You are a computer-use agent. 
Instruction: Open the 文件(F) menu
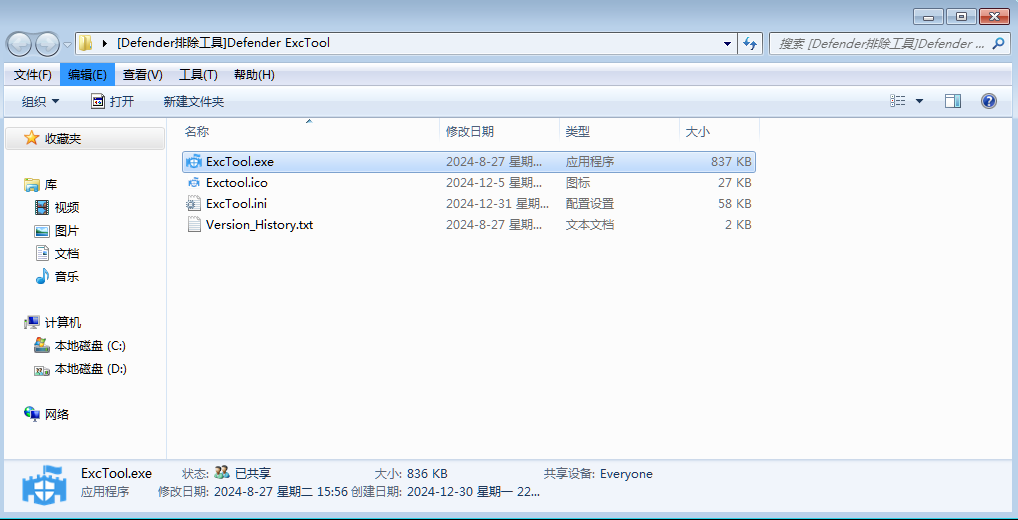pyautogui.click(x=32, y=75)
